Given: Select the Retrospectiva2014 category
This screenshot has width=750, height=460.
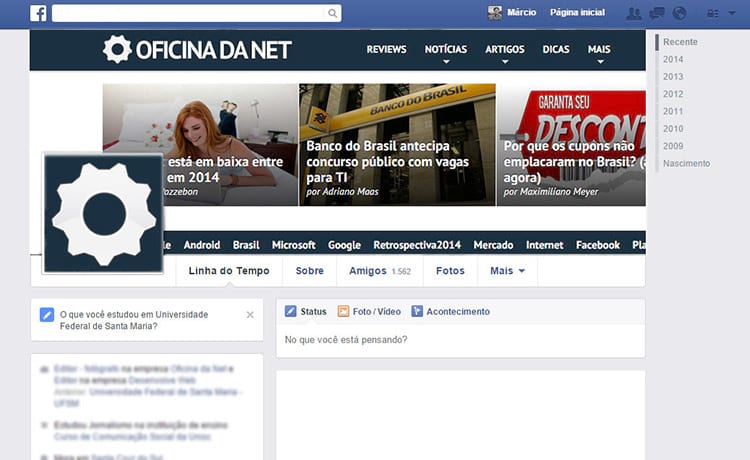Looking at the screenshot, I should click(x=417, y=245).
